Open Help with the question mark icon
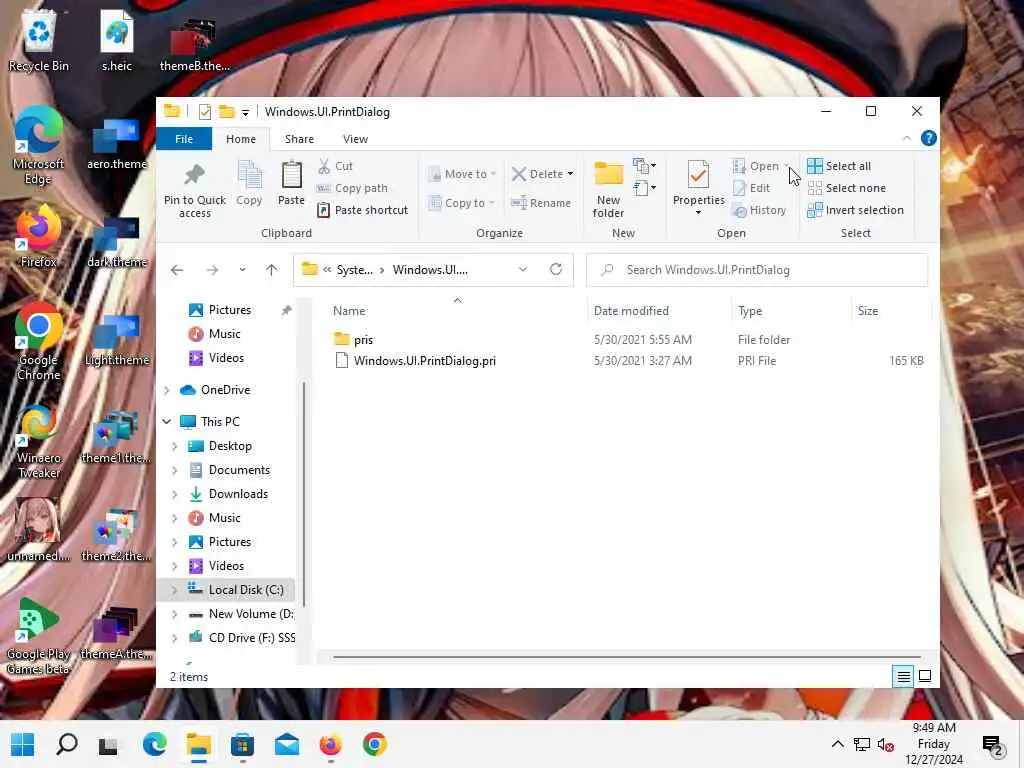The width and height of the screenshot is (1024, 768). click(928, 138)
